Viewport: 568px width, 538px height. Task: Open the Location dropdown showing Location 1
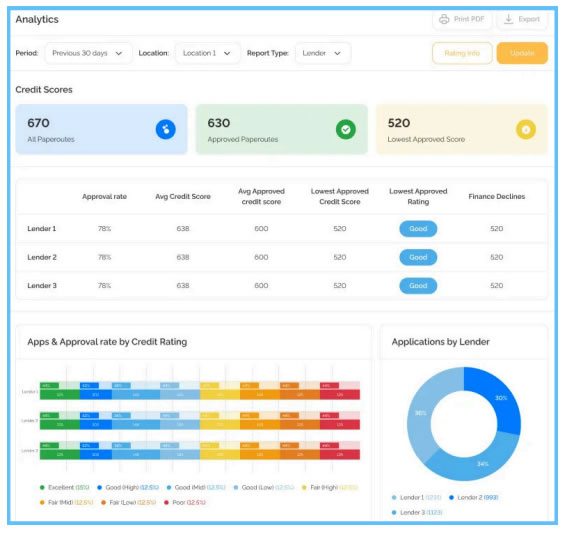(208, 53)
